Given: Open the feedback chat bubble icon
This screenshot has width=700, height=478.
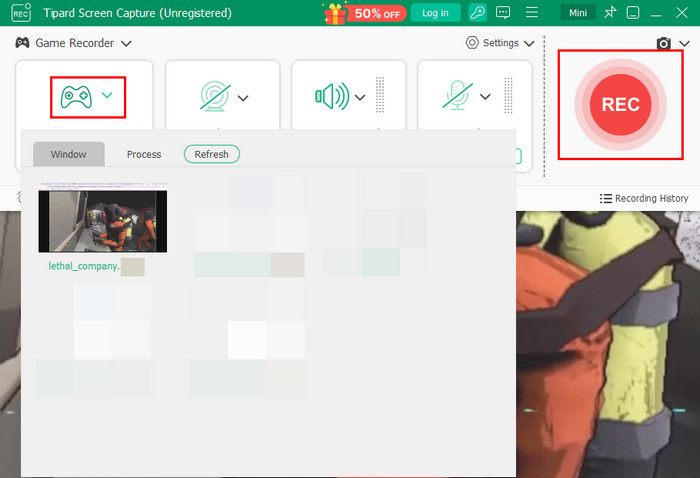Looking at the screenshot, I should tap(503, 12).
